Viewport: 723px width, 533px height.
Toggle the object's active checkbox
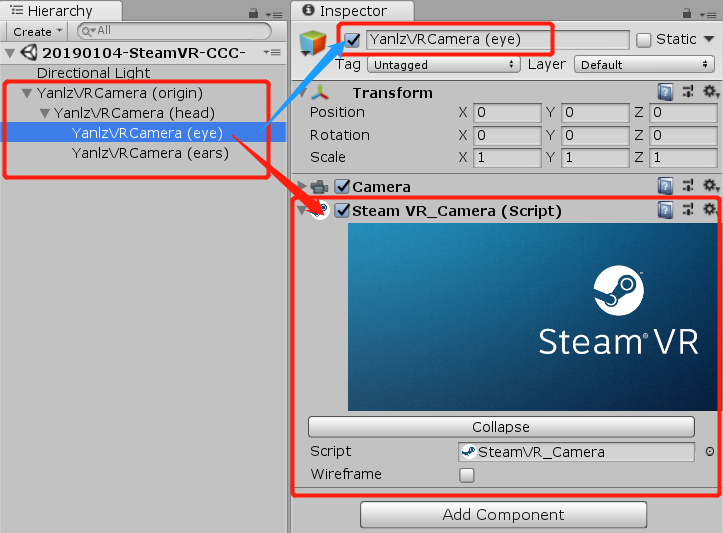click(352, 40)
